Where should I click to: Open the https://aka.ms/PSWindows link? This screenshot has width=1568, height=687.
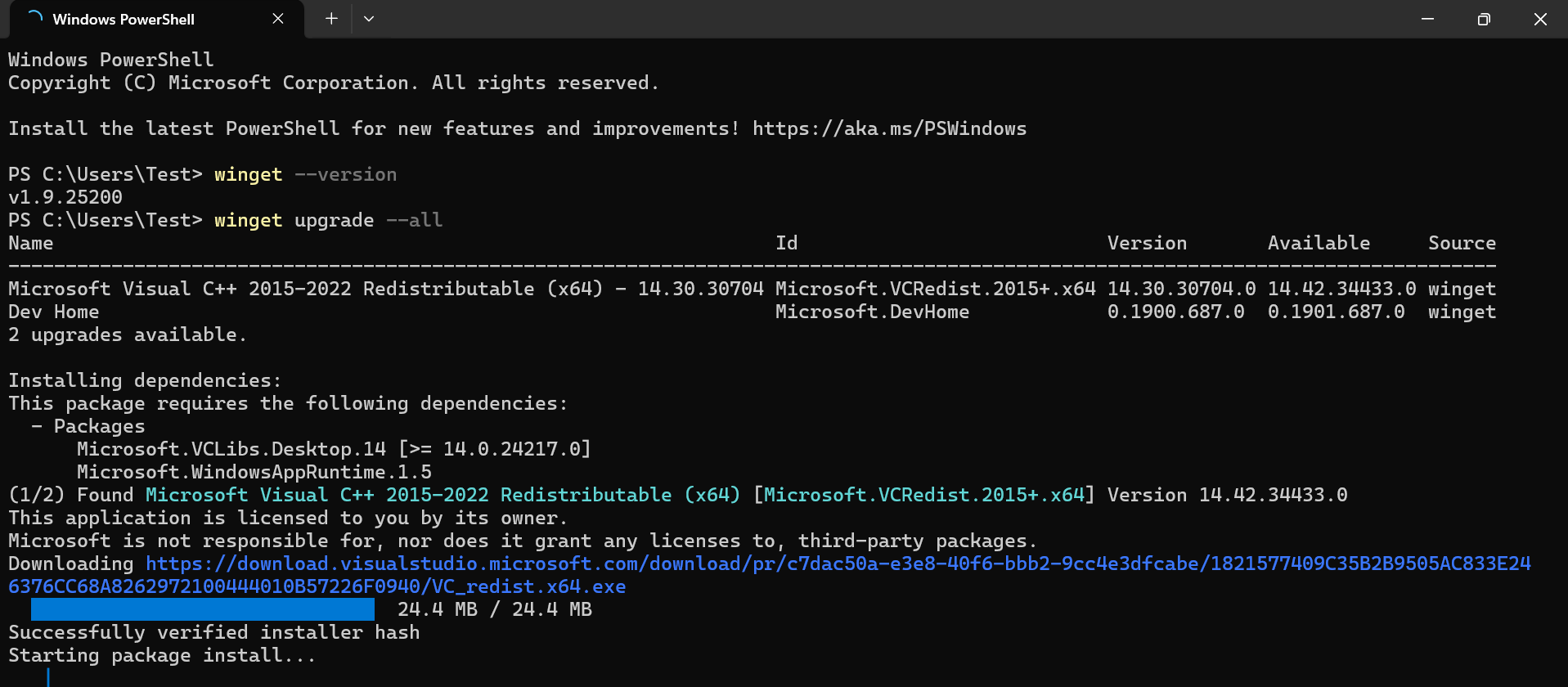[x=889, y=128]
